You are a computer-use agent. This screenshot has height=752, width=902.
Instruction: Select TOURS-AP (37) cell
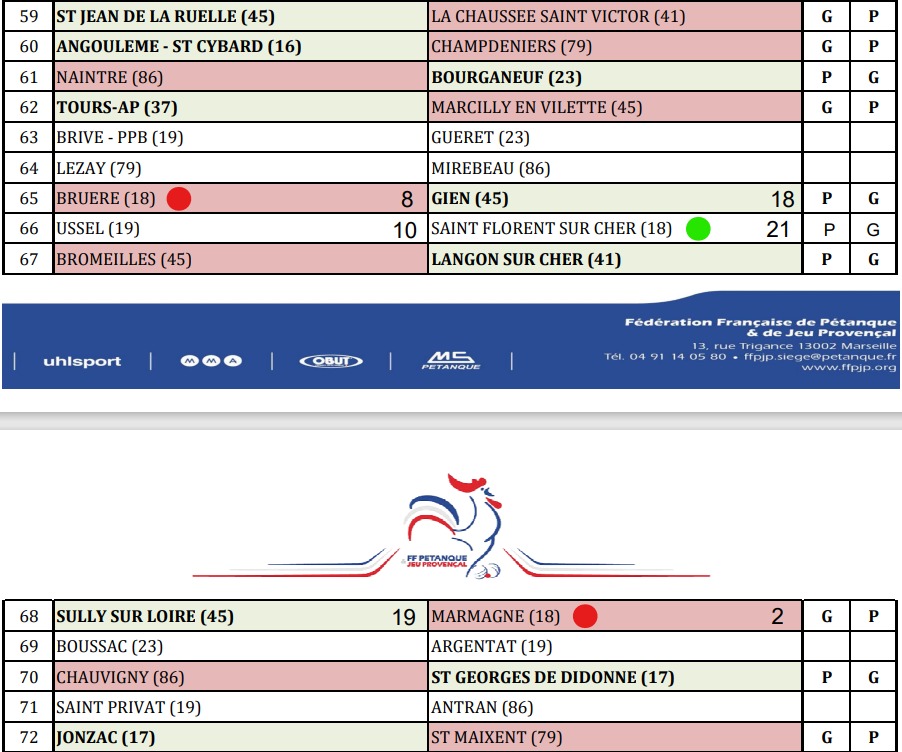(x=240, y=107)
